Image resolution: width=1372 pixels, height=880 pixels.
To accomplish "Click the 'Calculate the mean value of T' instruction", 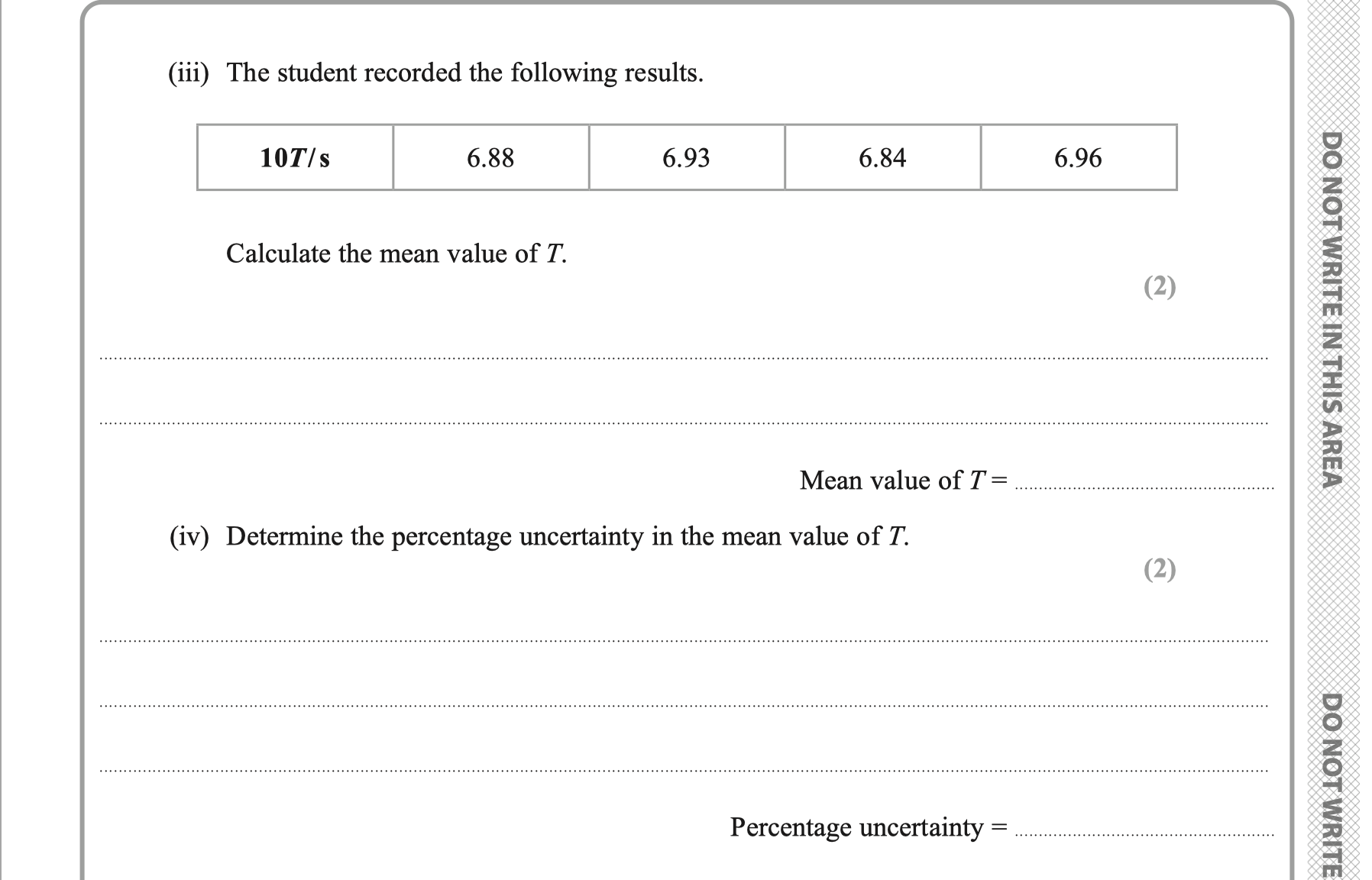I will pos(396,254).
